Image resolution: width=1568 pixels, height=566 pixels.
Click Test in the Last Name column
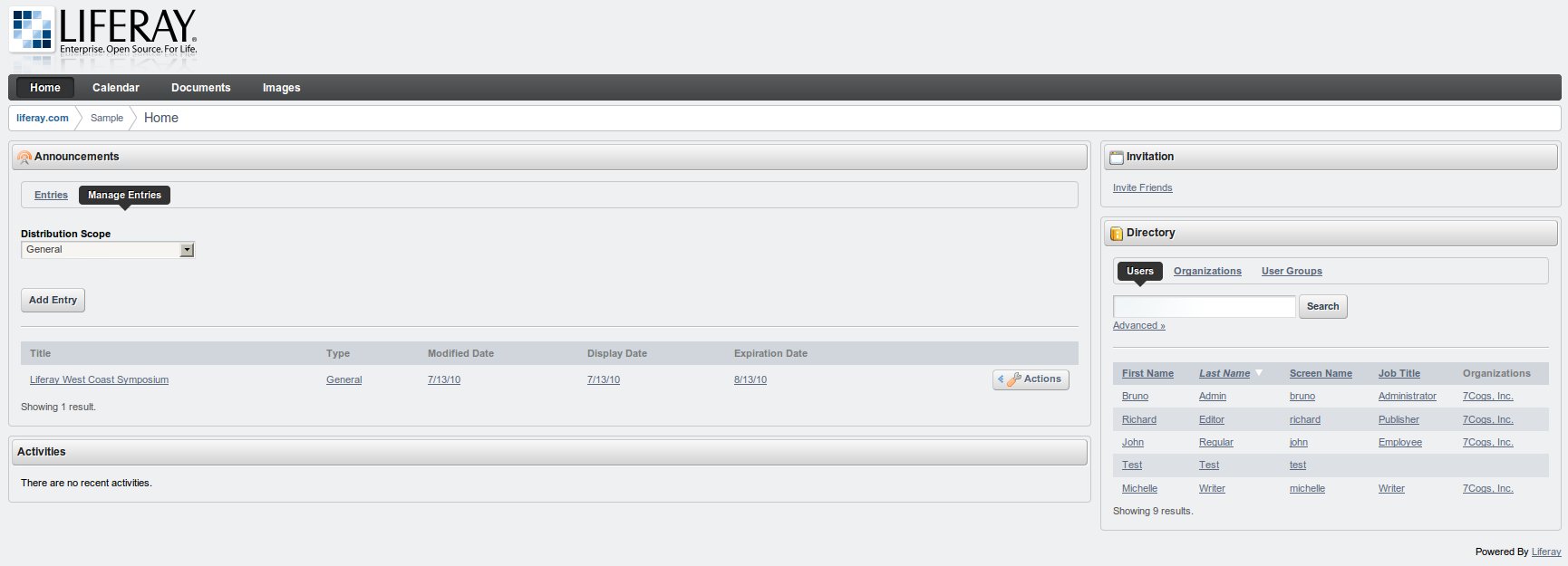tap(1209, 465)
